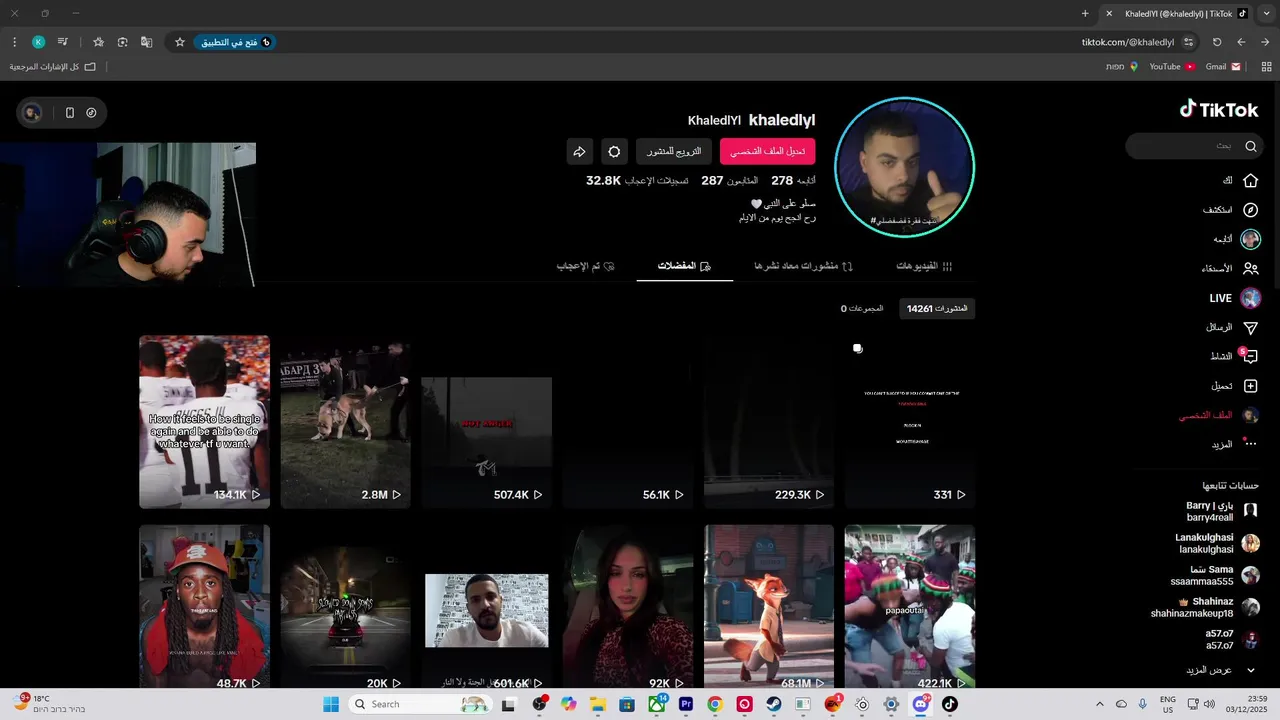
Task: Open LIVE in TikTok sidebar
Action: pyautogui.click(x=1234, y=298)
